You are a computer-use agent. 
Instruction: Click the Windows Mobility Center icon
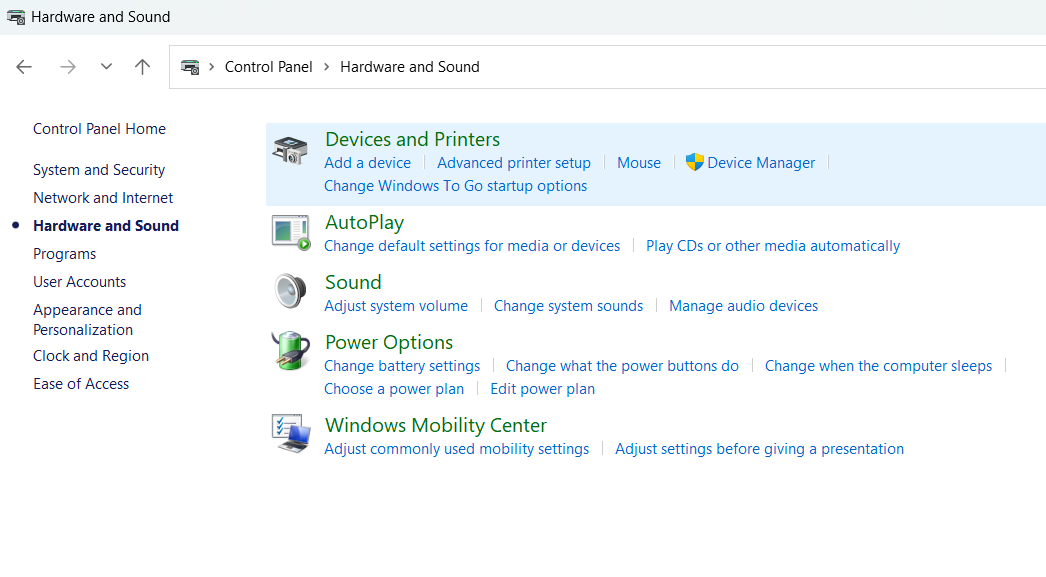[290, 434]
